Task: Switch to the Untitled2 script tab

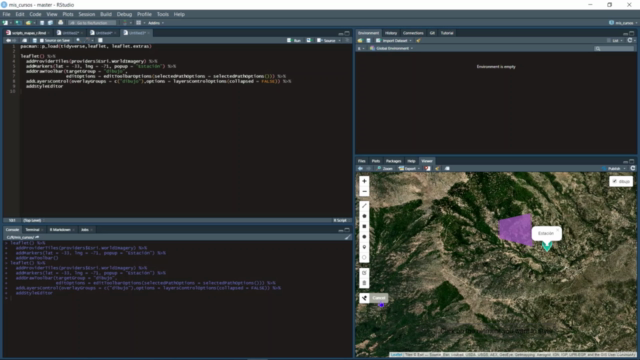Action: coord(70,33)
